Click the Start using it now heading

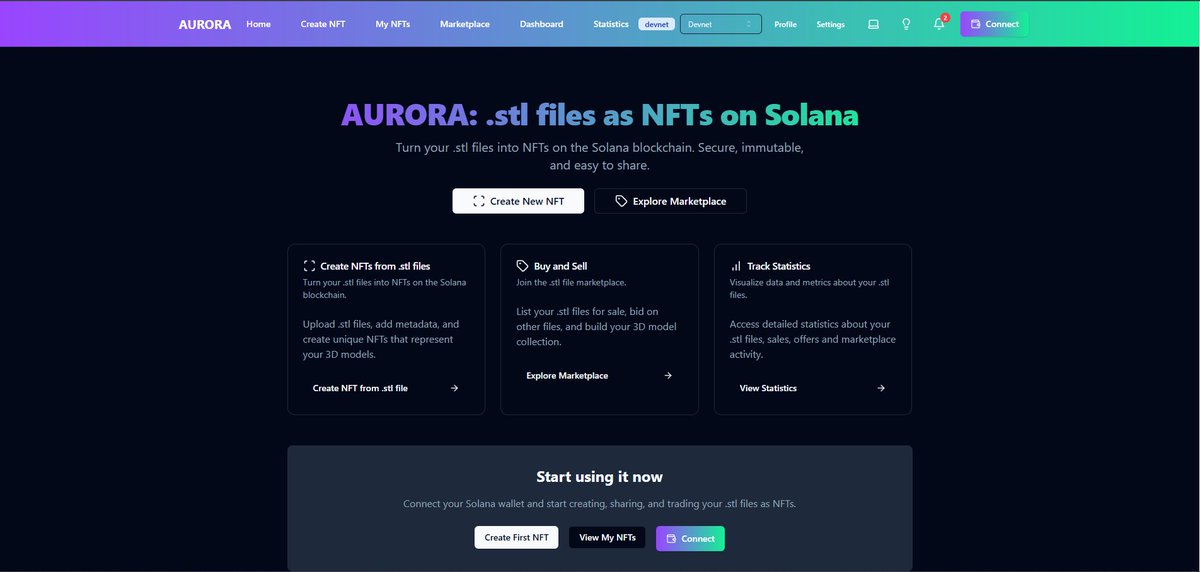[x=599, y=477]
